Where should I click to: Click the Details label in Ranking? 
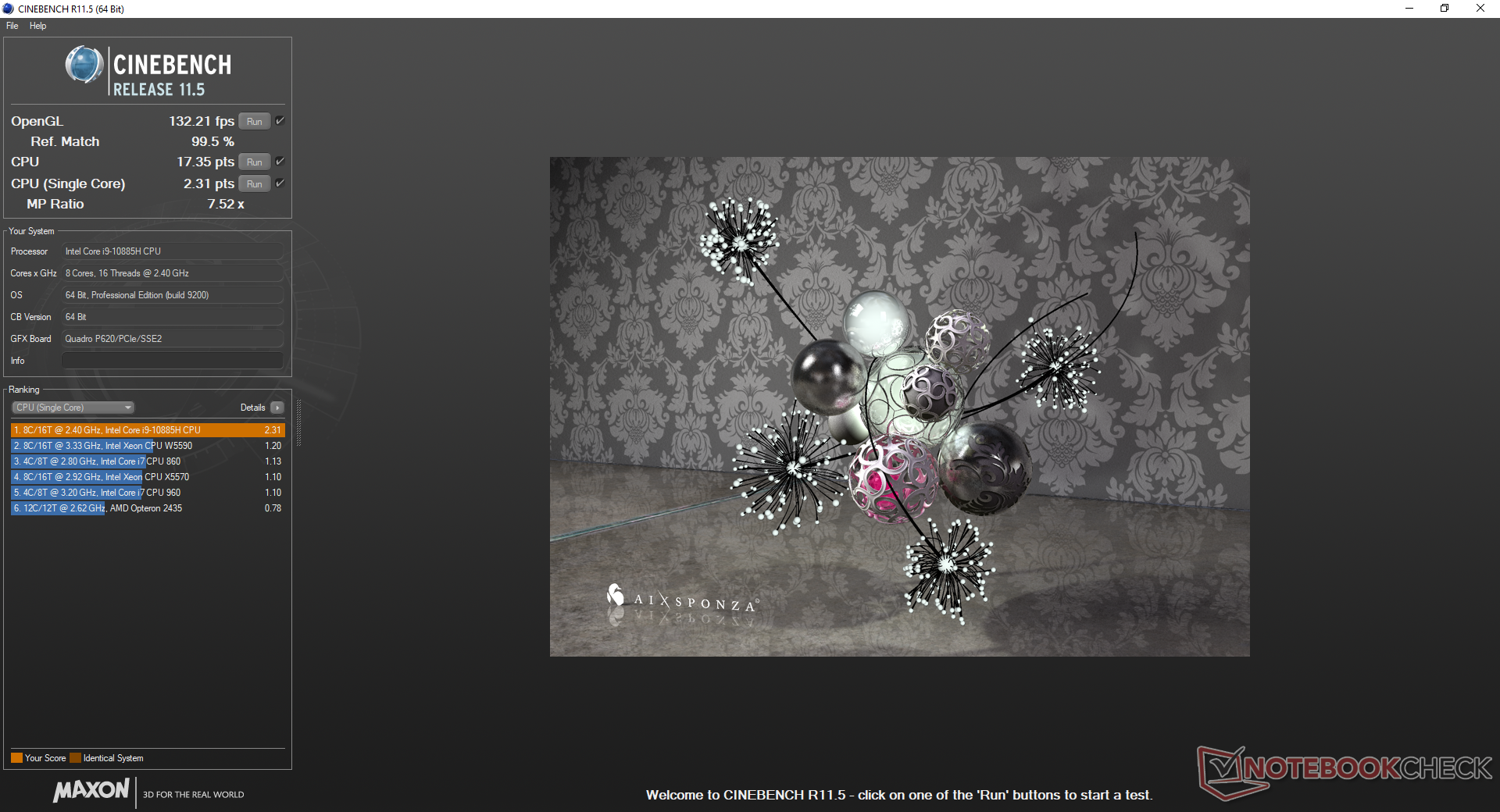pos(252,408)
